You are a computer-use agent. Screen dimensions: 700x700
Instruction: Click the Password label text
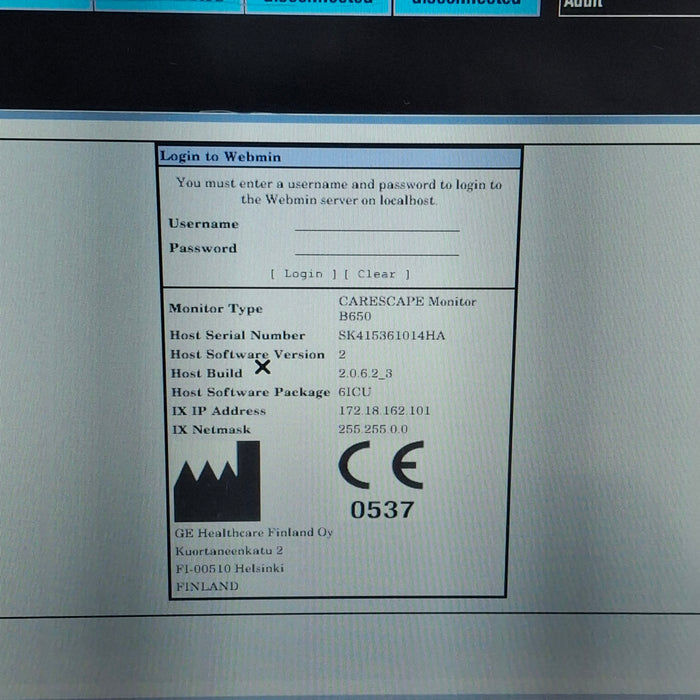click(202, 248)
